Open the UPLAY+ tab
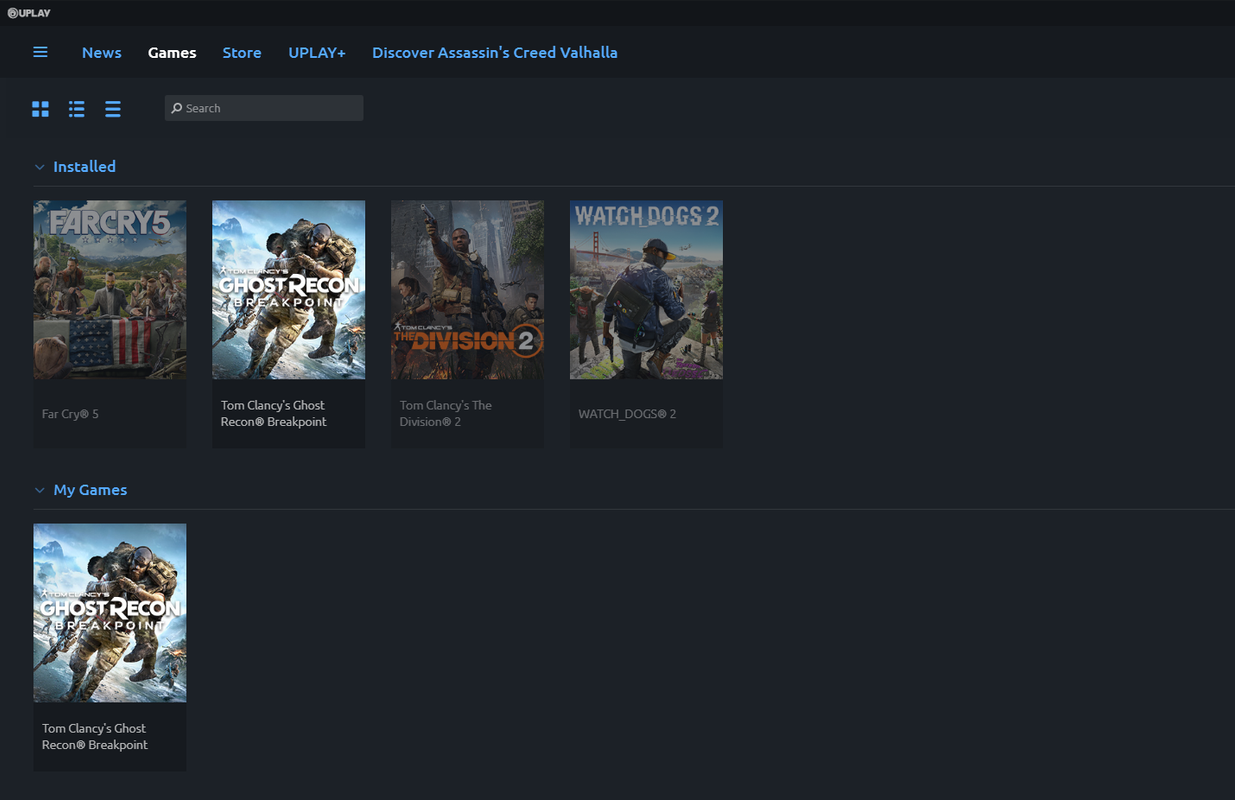 click(317, 53)
